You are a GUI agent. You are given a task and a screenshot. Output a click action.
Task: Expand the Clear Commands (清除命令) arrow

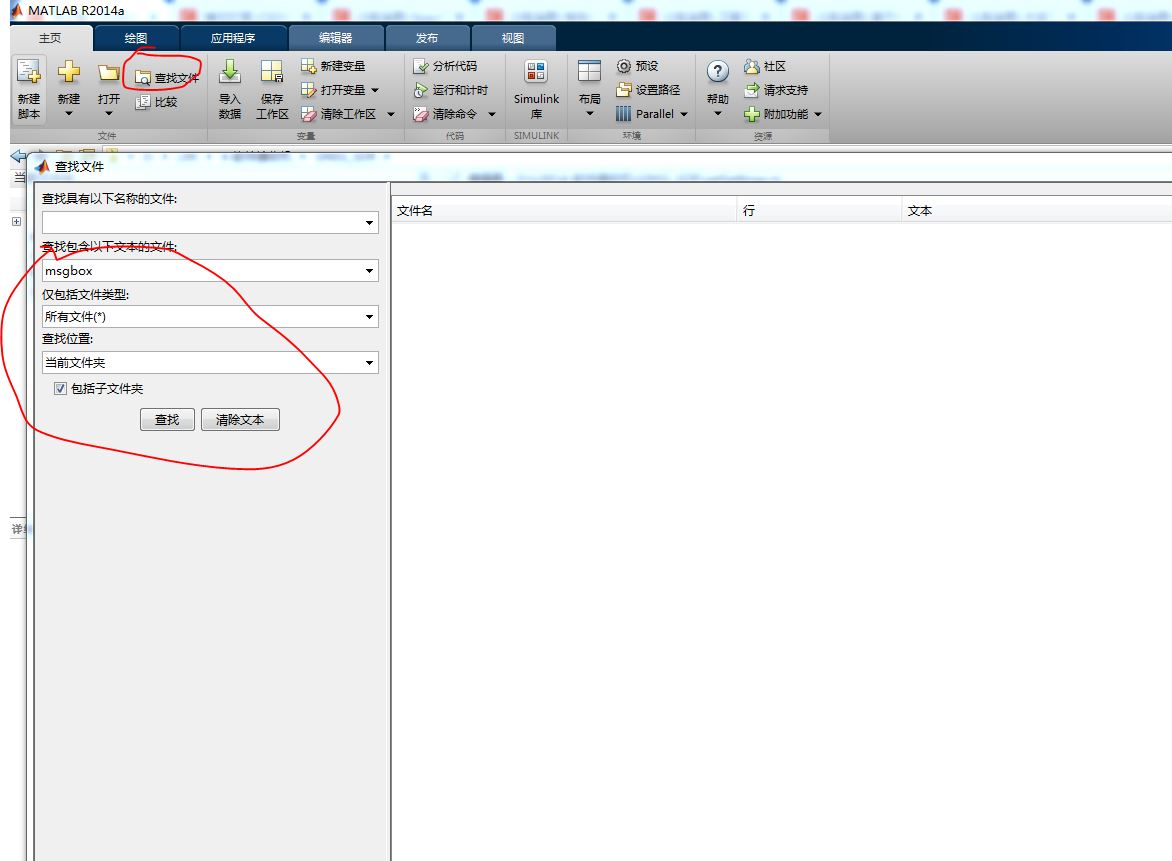pyautogui.click(x=492, y=114)
